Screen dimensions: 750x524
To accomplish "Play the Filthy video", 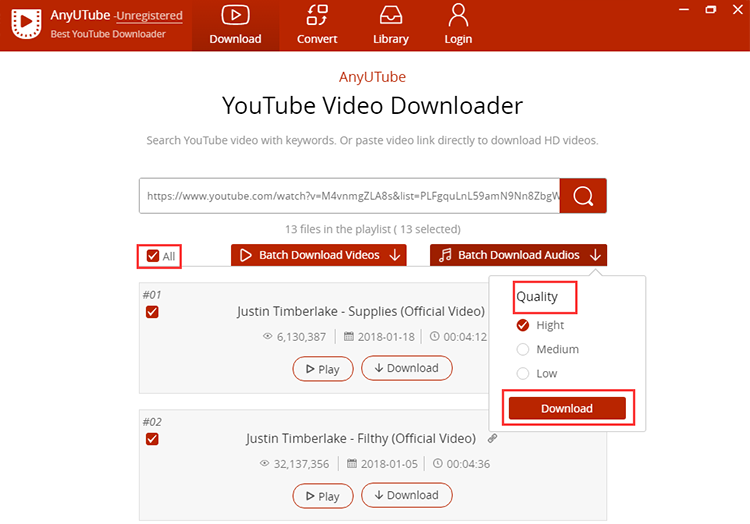I will pyautogui.click(x=323, y=496).
